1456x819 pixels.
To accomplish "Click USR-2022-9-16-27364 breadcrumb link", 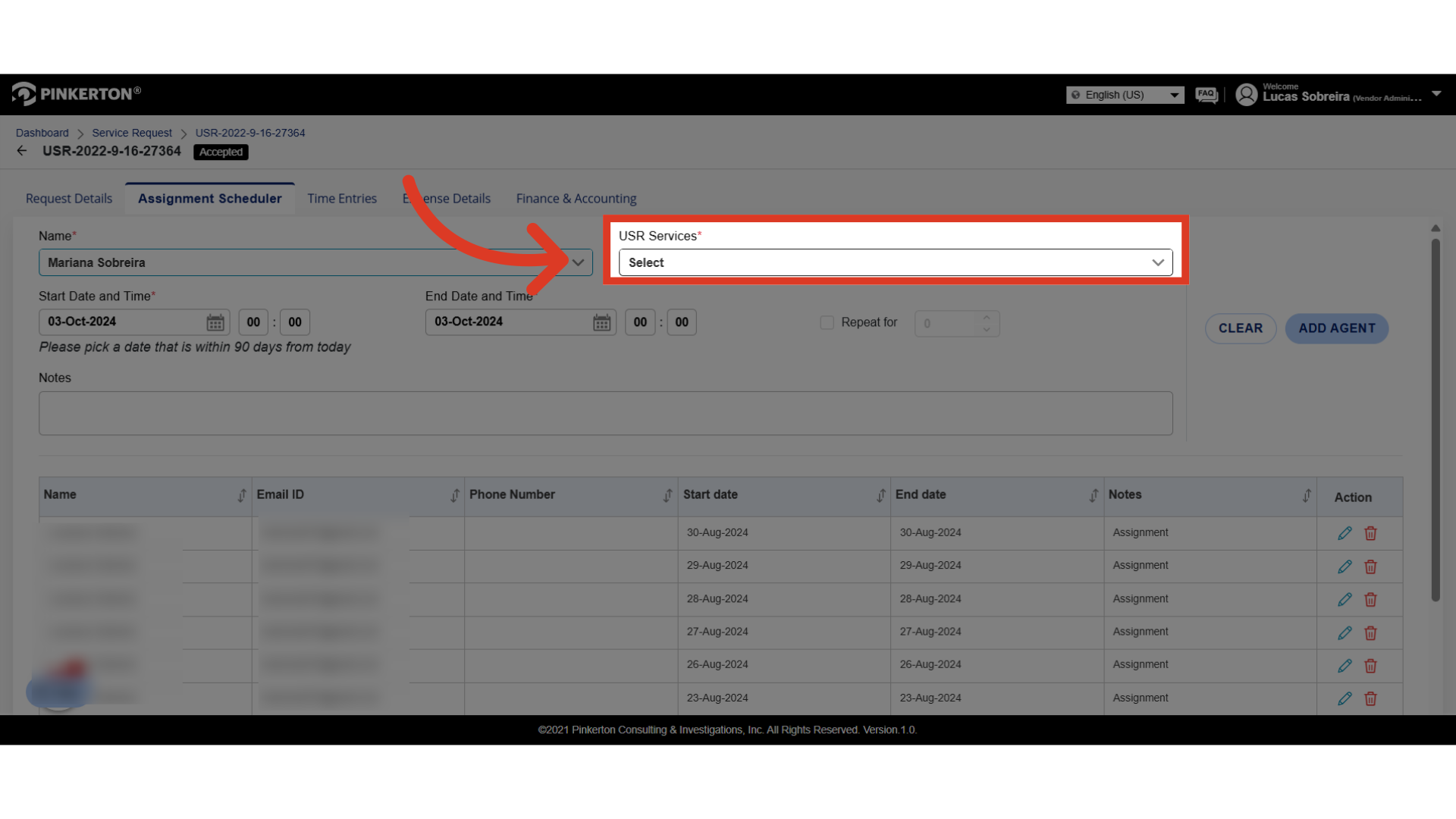I will (x=250, y=133).
